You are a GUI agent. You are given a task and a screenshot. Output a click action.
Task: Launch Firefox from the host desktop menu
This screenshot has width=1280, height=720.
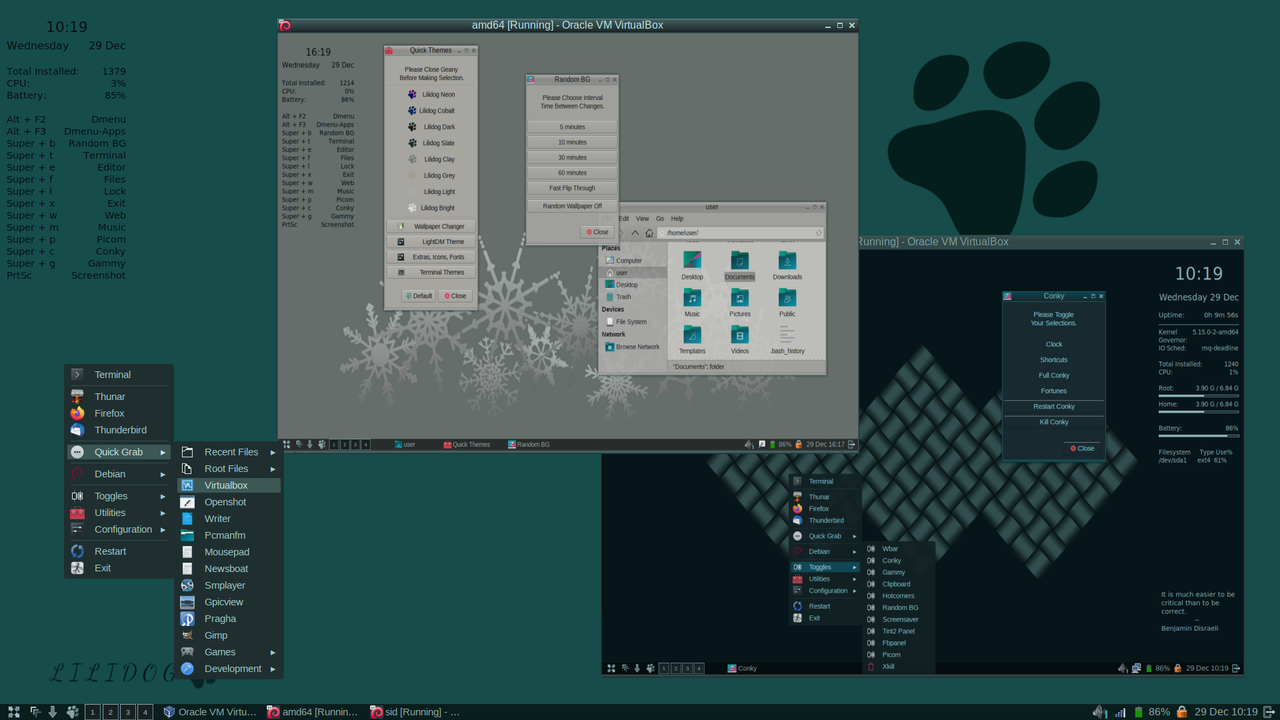click(x=119, y=413)
